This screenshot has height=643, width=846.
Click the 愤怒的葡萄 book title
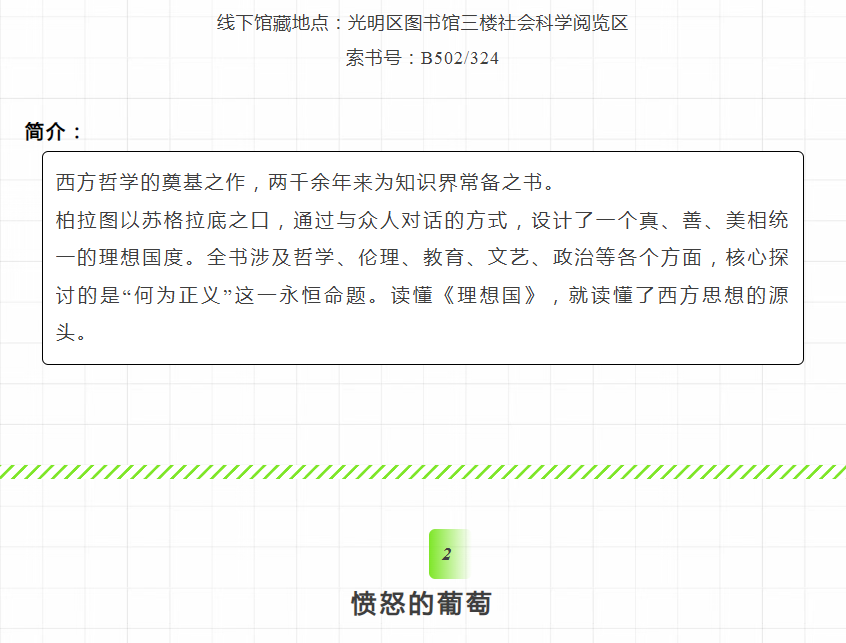point(421,603)
